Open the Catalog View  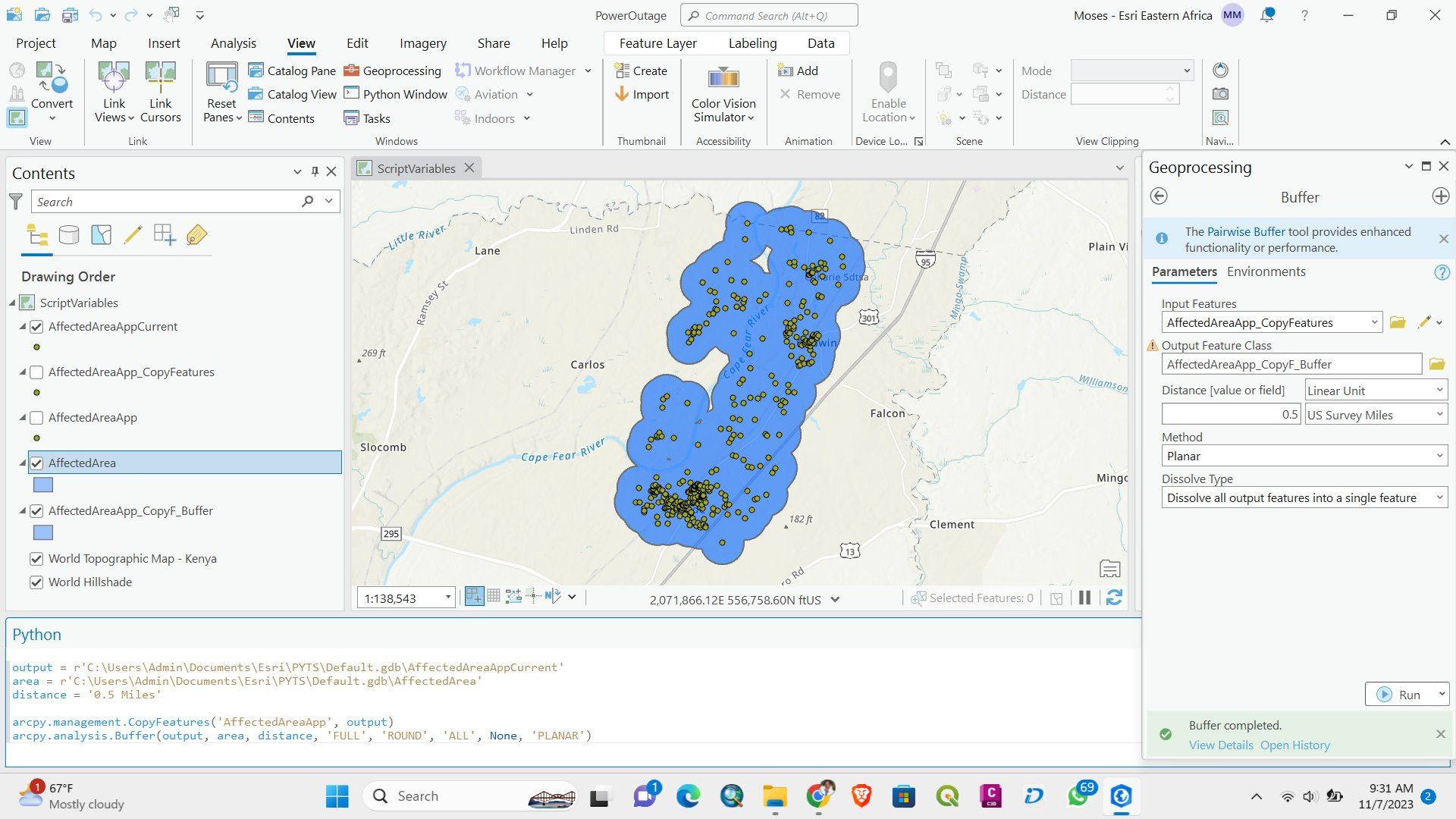click(x=292, y=94)
